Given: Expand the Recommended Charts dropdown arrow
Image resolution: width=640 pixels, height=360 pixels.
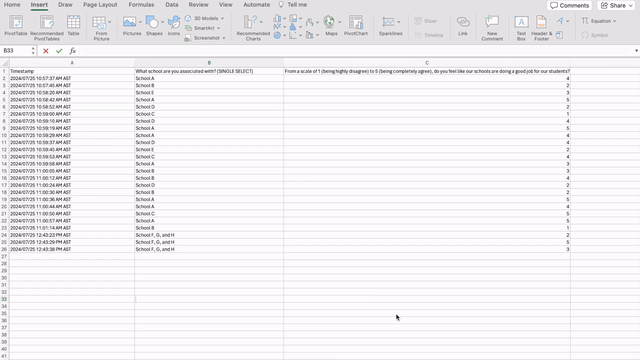Looking at the screenshot, I should [x=261, y=22].
